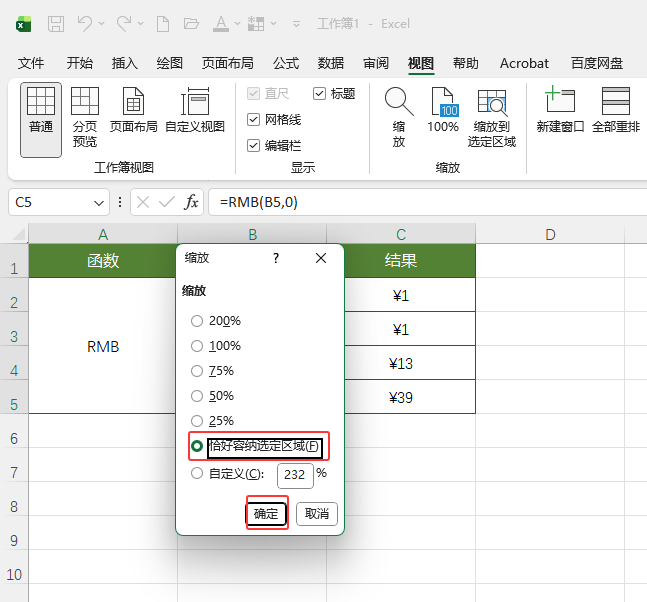Click the custom zoom percentage field 232
Viewport: 647px width, 602px height.
[x=295, y=475]
